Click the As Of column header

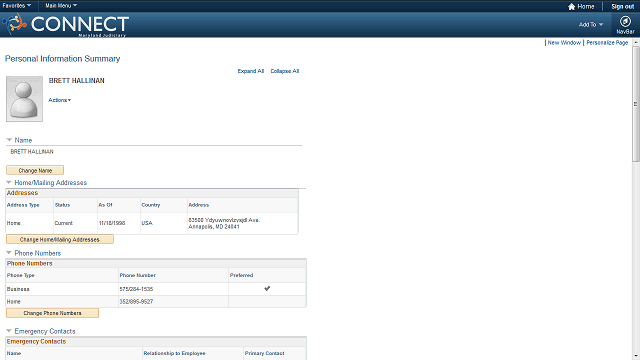click(105, 205)
